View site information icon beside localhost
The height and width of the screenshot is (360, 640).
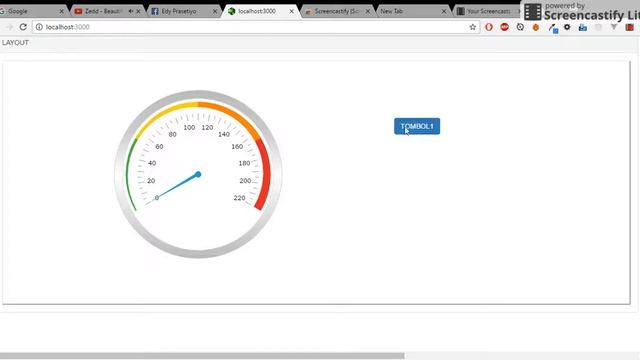click(39, 27)
